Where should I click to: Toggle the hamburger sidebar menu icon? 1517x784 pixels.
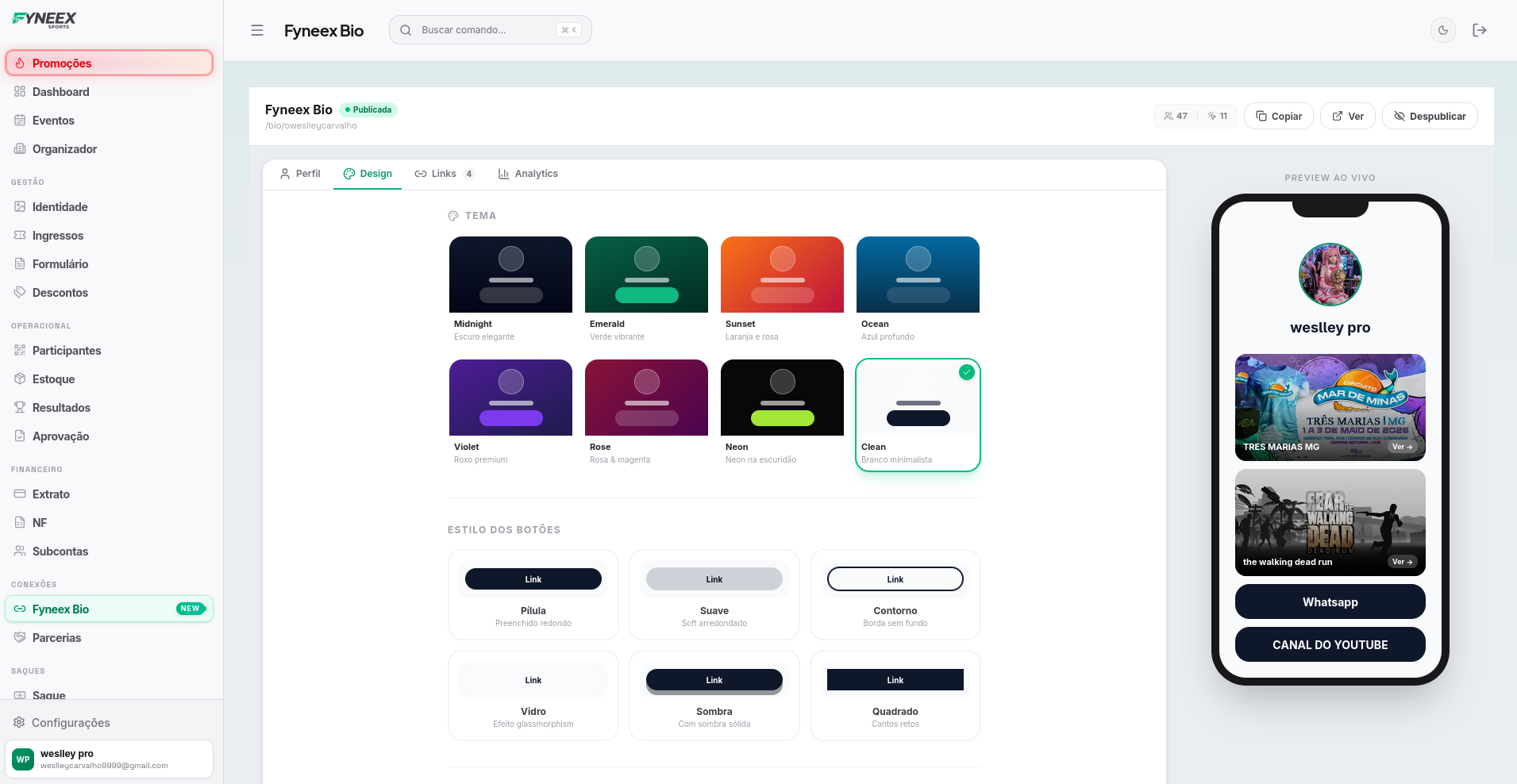coord(257,30)
